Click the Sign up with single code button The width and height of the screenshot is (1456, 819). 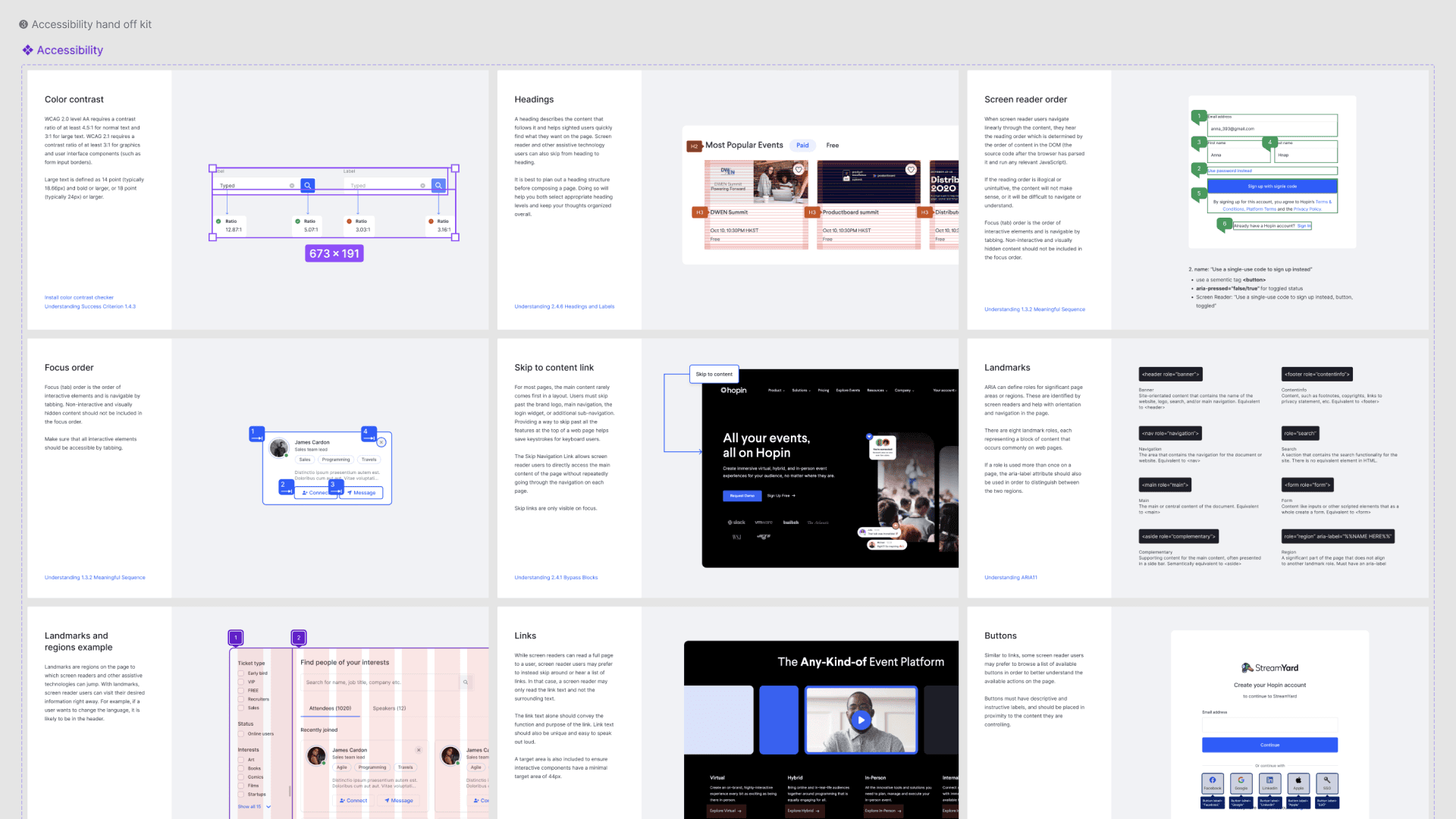pyautogui.click(x=1272, y=187)
